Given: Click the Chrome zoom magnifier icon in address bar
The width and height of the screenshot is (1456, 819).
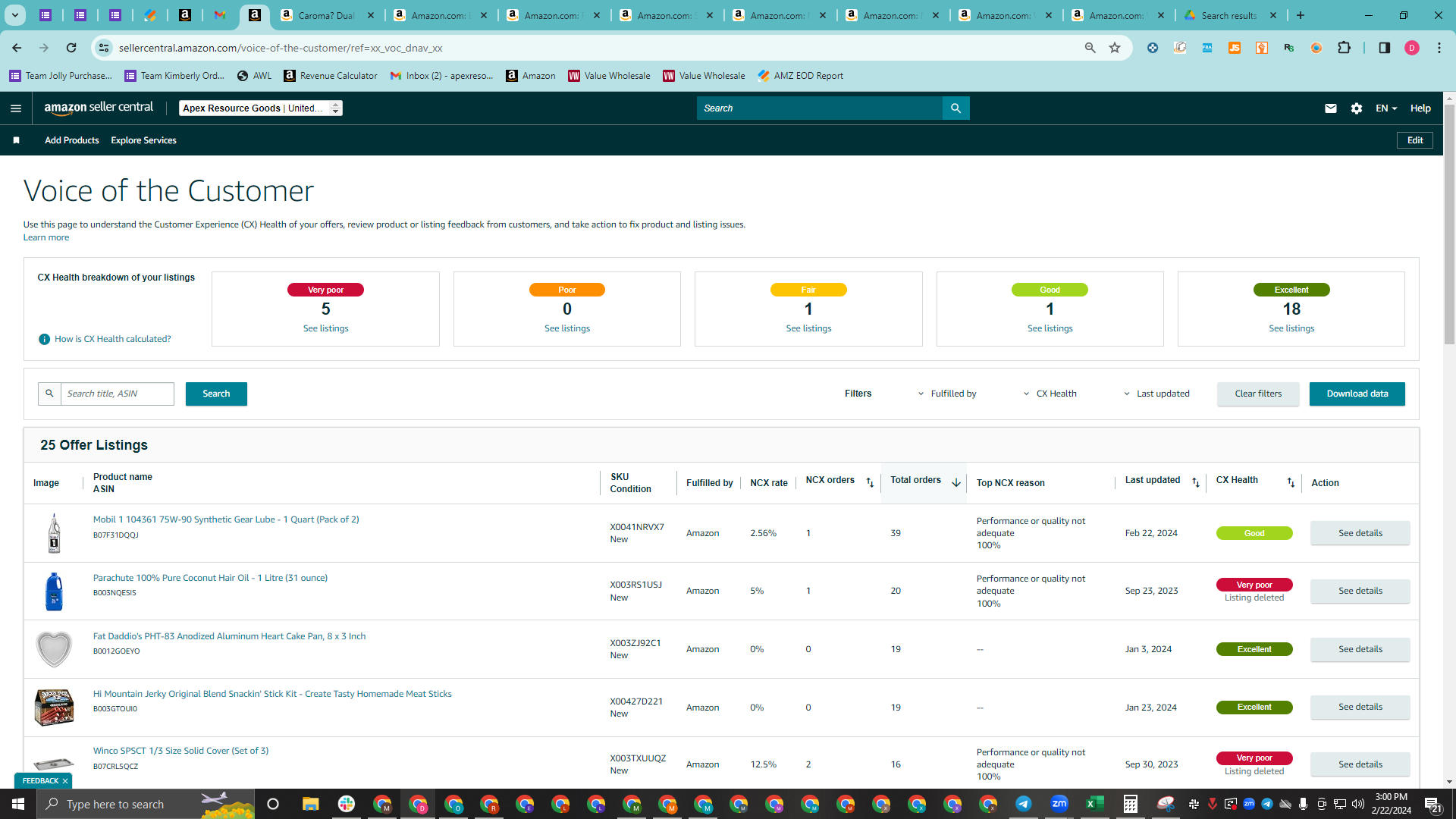Looking at the screenshot, I should pyautogui.click(x=1090, y=48).
